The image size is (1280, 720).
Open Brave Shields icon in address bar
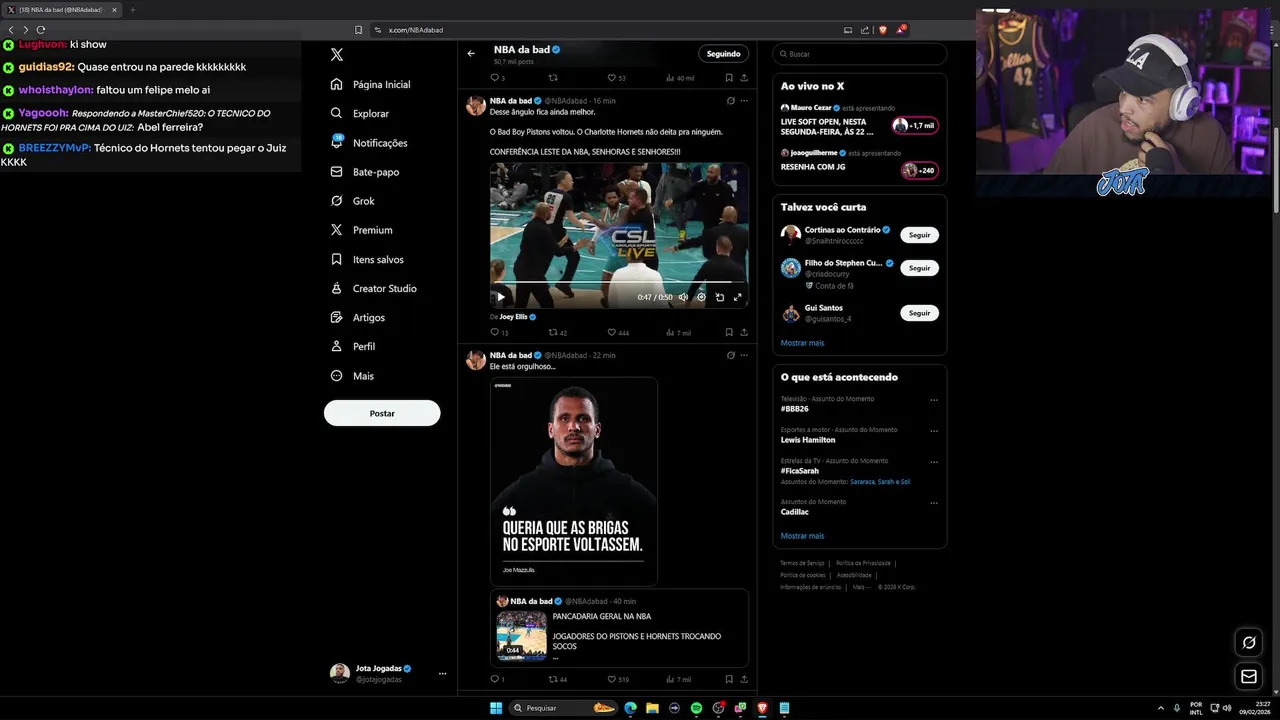coord(883,30)
